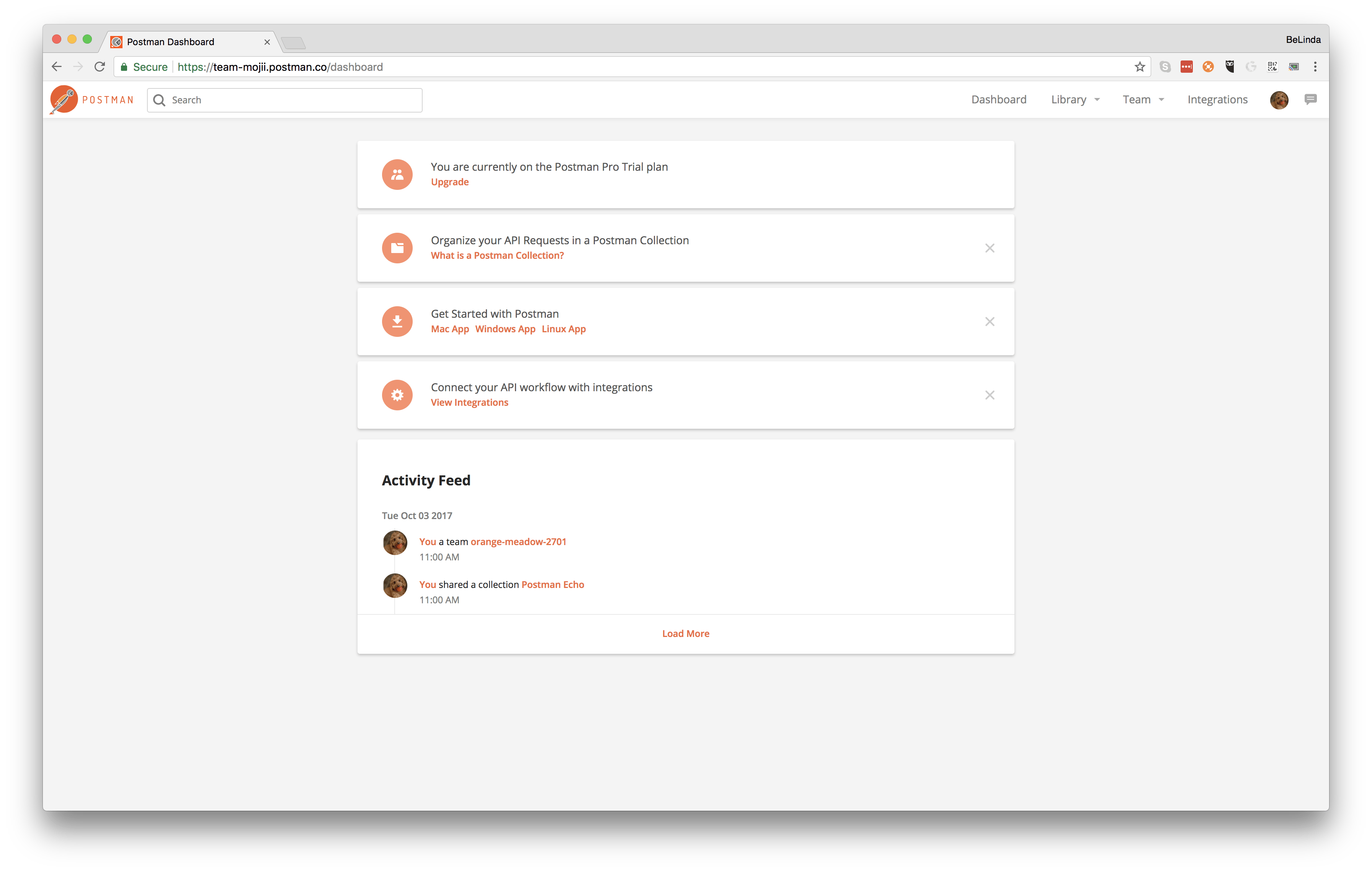Open the Hootsuite owl extension icon
This screenshot has width=1372, height=872.
(x=1230, y=67)
